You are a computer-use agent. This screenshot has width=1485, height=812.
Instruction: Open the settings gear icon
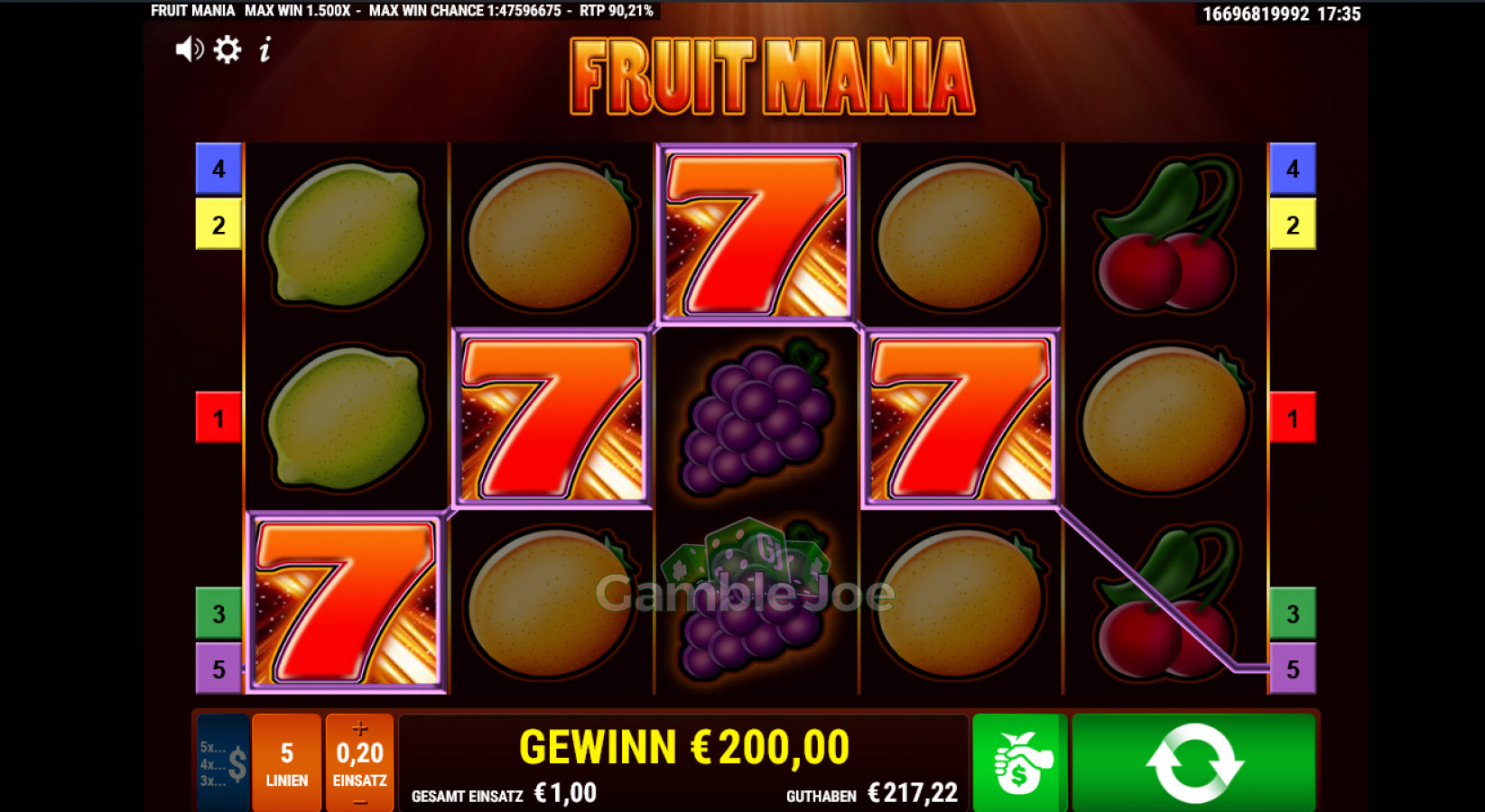pos(227,50)
